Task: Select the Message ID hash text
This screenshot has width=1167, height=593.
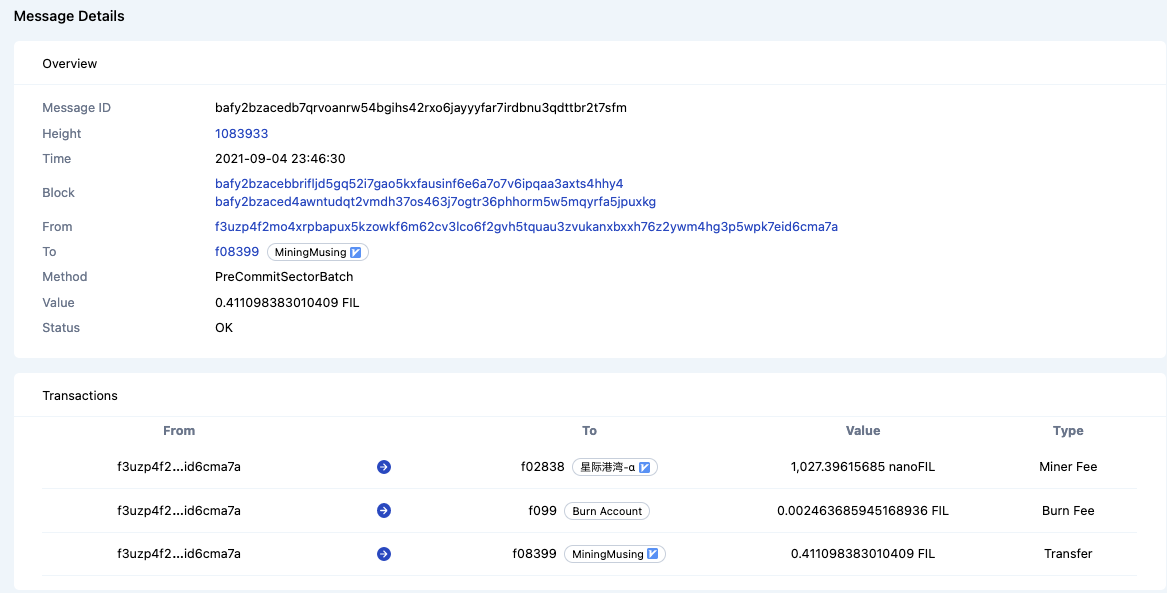Action: point(421,108)
